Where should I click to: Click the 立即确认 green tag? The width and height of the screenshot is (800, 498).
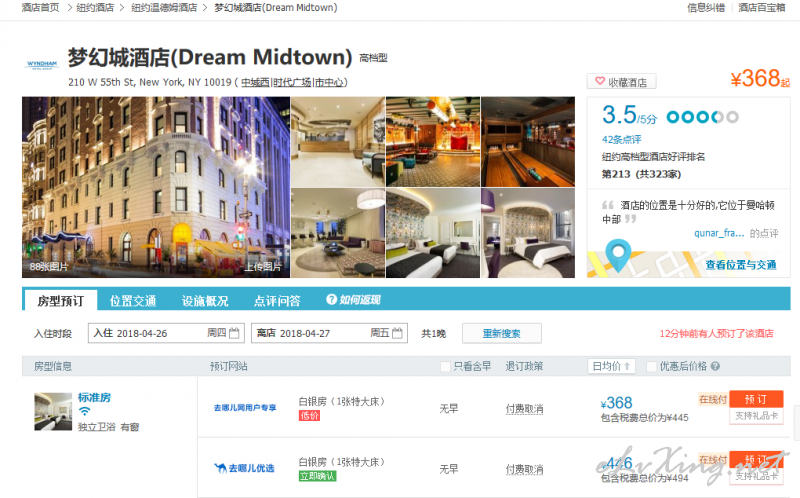(x=317, y=476)
